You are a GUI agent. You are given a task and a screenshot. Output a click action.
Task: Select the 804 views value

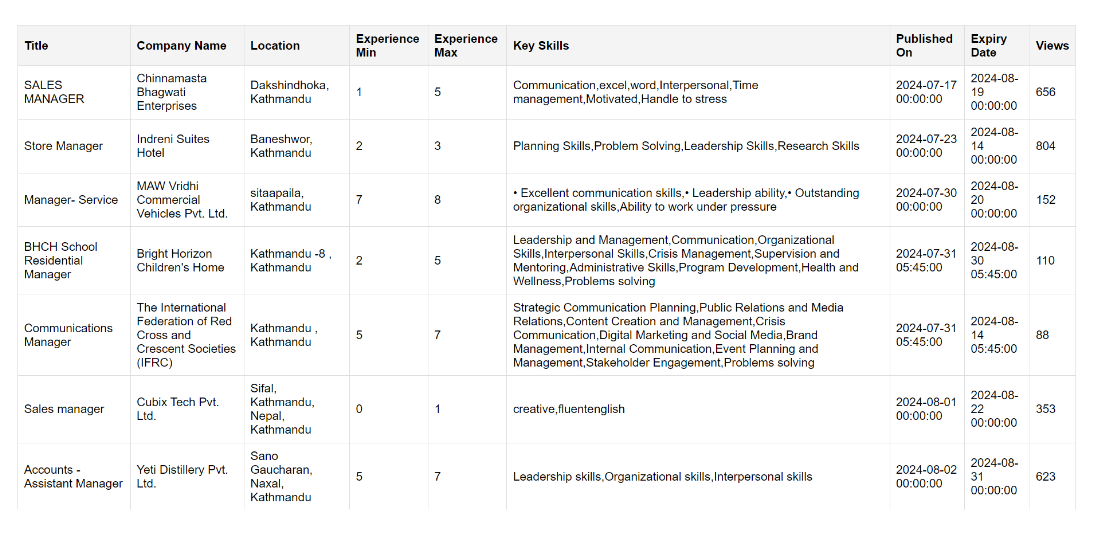coord(1045,146)
